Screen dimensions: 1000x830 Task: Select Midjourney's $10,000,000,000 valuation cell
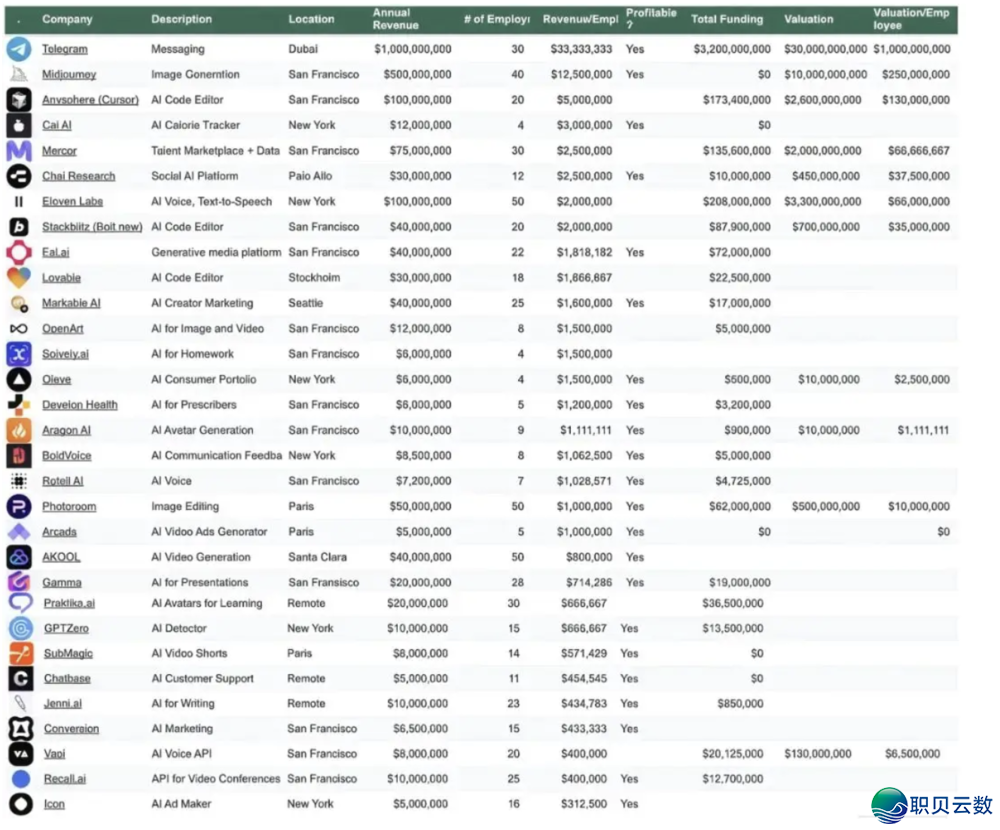[825, 75]
